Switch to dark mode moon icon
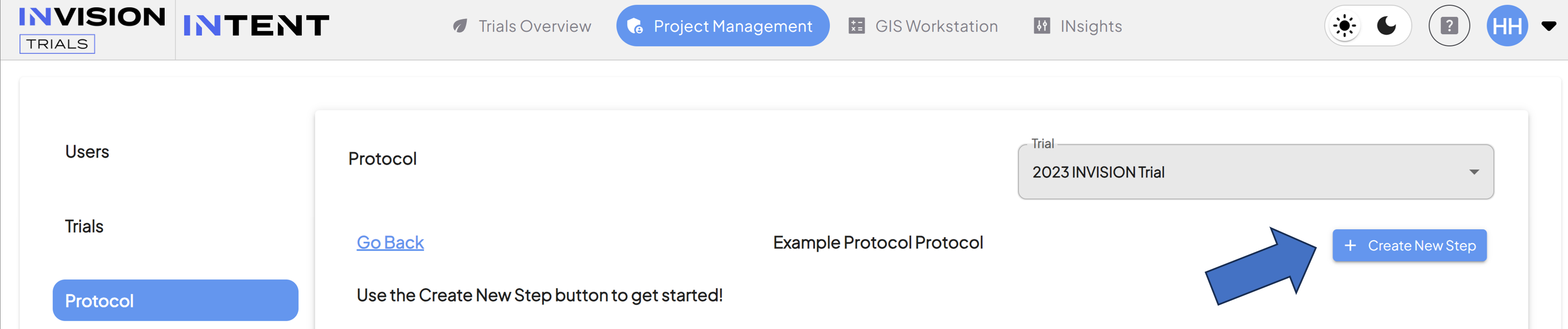The width and height of the screenshot is (1568, 329). coord(1387,26)
